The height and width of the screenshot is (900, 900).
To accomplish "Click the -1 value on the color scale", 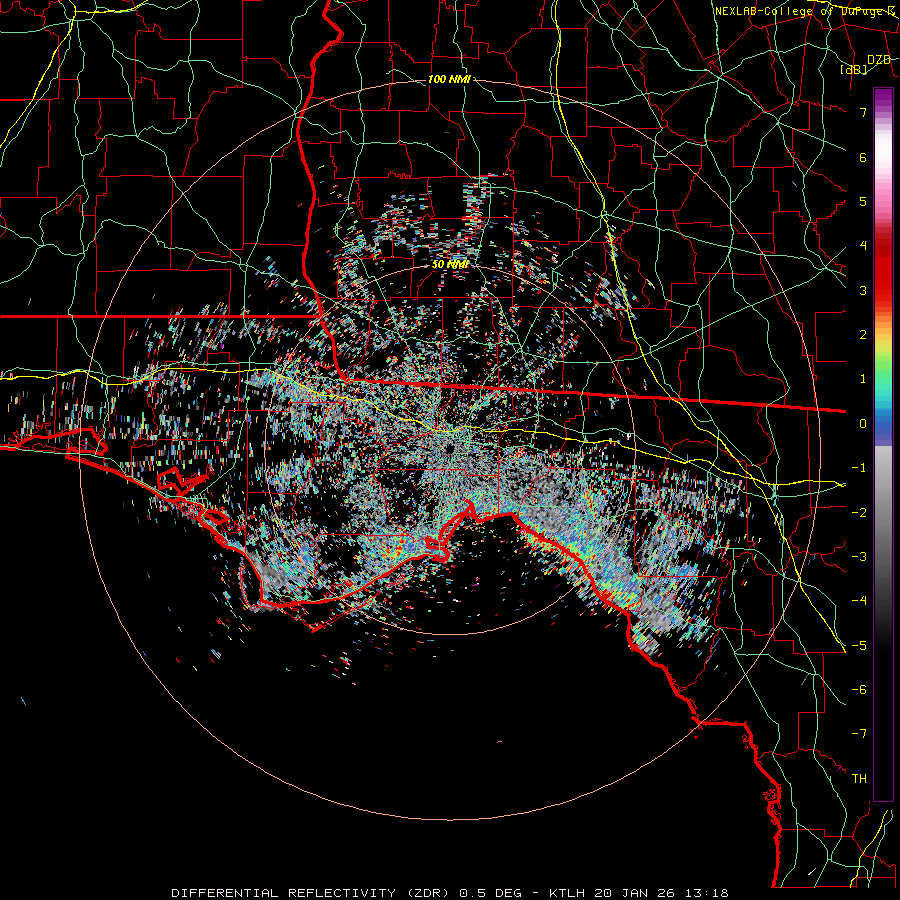I will point(859,468).
